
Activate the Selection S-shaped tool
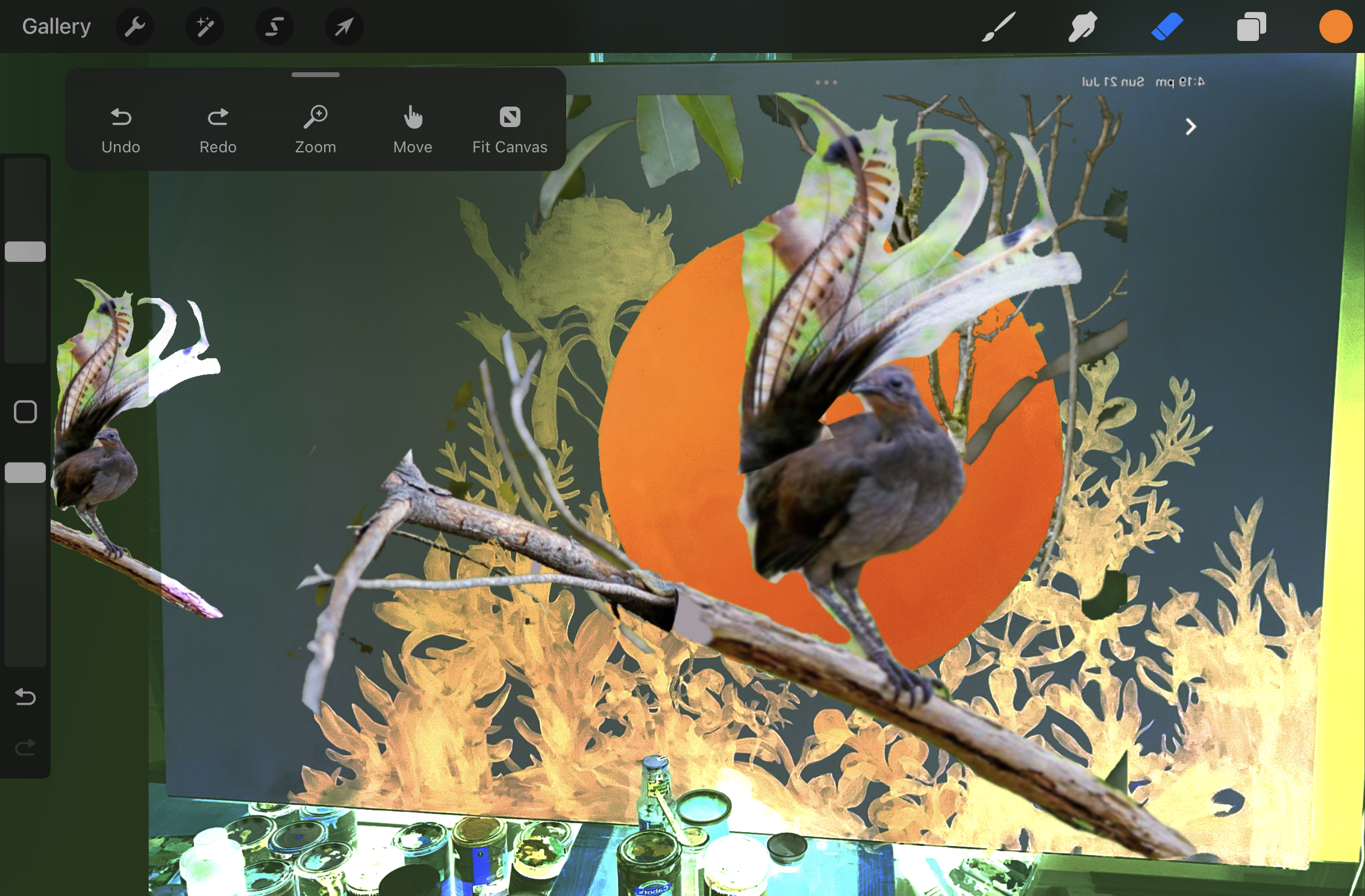point(275,26)
